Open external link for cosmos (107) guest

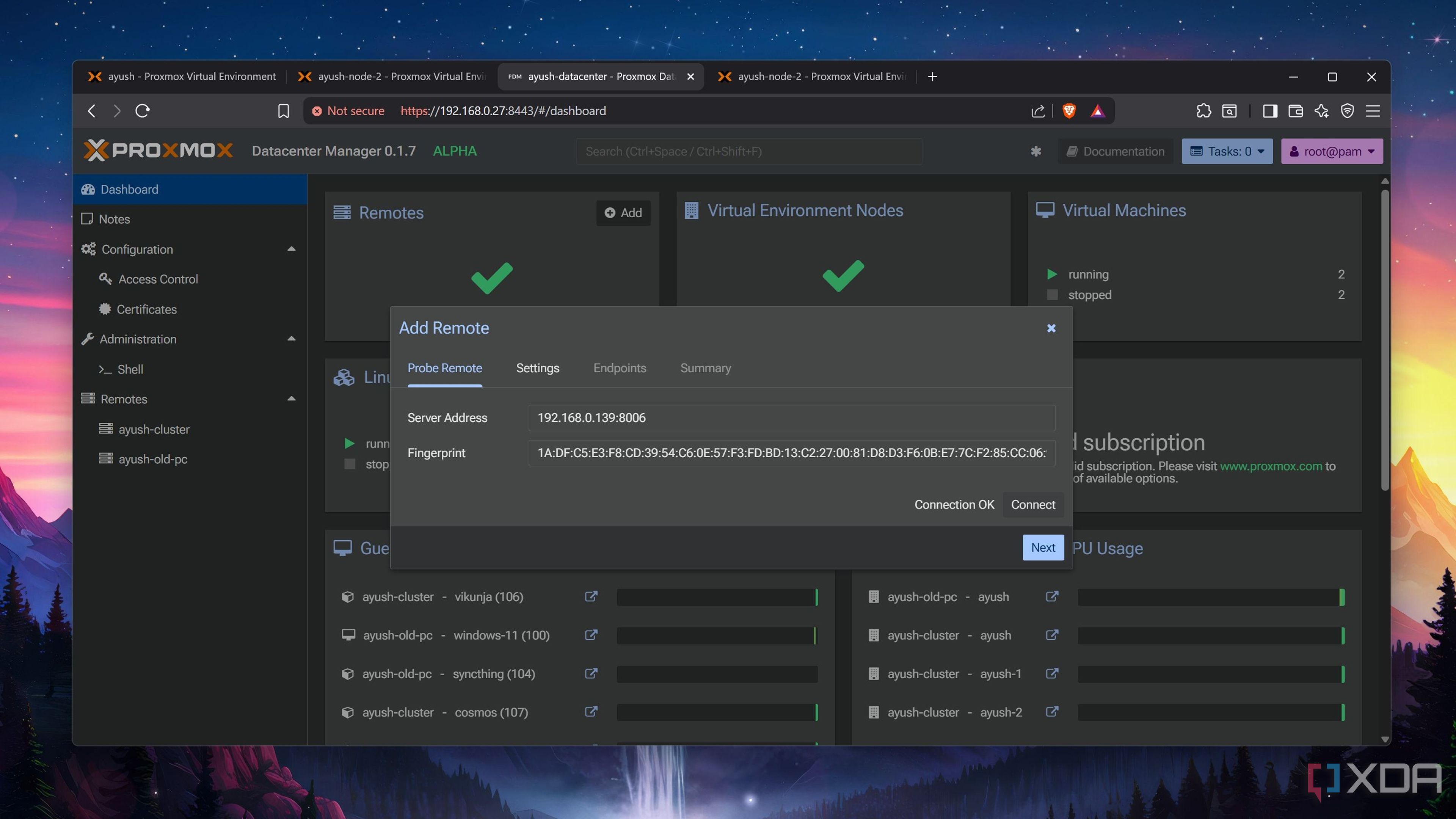pyautogui.click(x=591, y=712)
